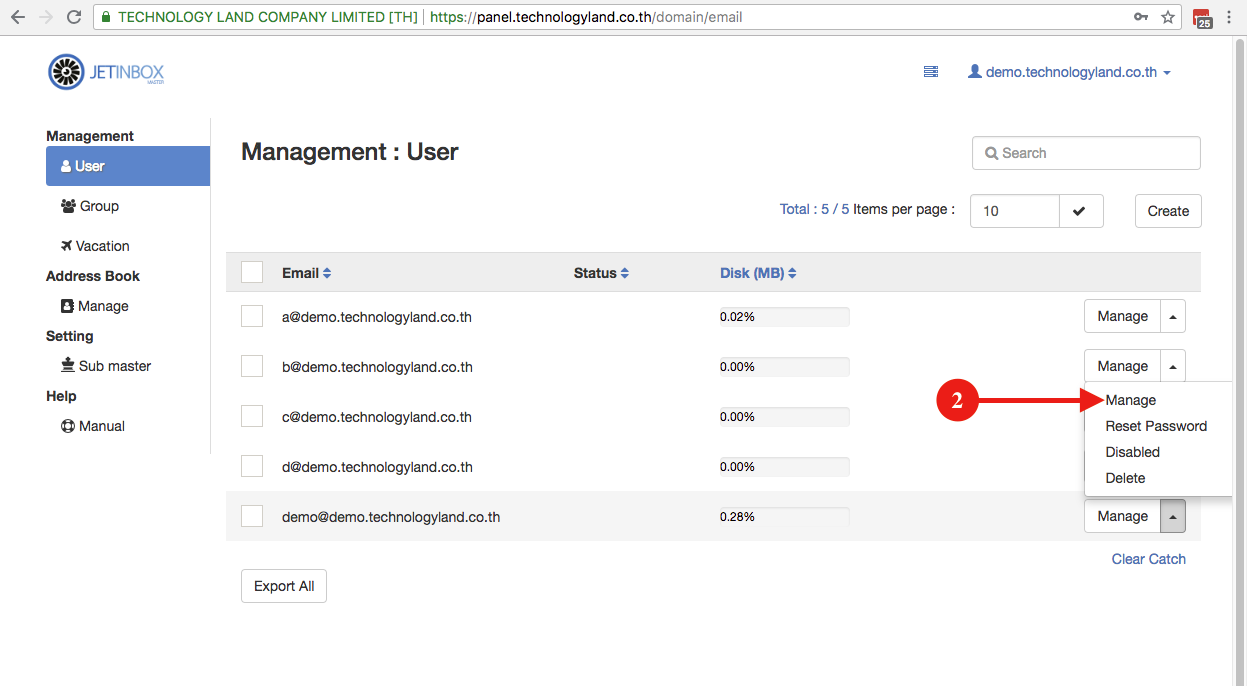This screenshot has height=686, width=1247.
Task: Click Manage button for a@demo row
Action: pos(1122,316)
